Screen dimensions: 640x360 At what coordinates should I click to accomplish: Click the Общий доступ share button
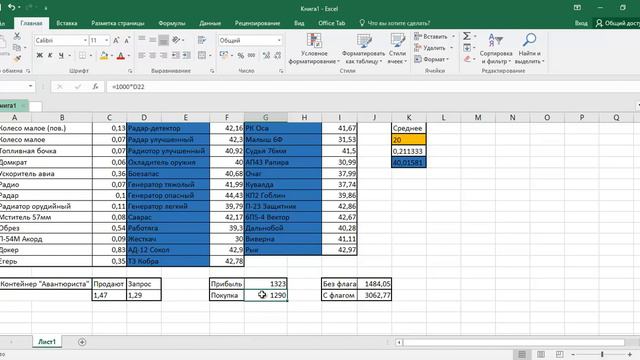(617, 23)
